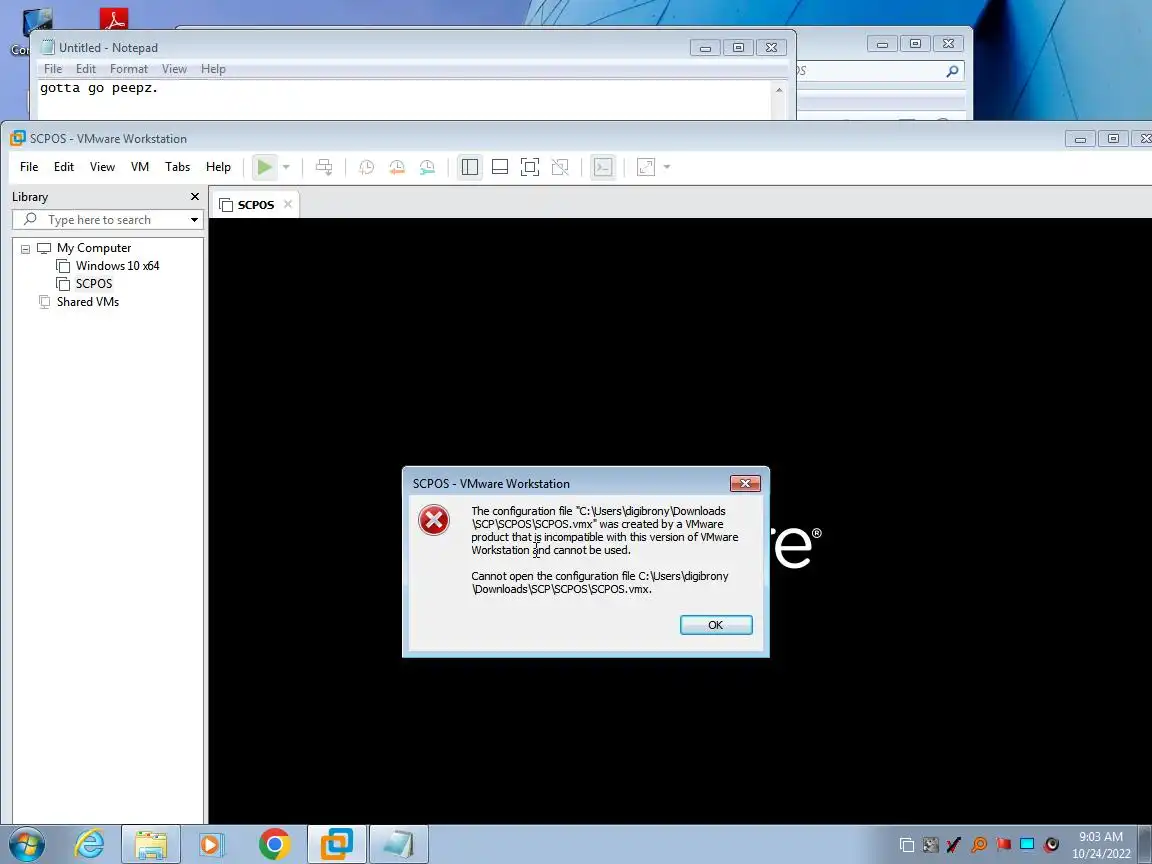Open VMware View menu
1152x864 pixels.
pos(102,167)
